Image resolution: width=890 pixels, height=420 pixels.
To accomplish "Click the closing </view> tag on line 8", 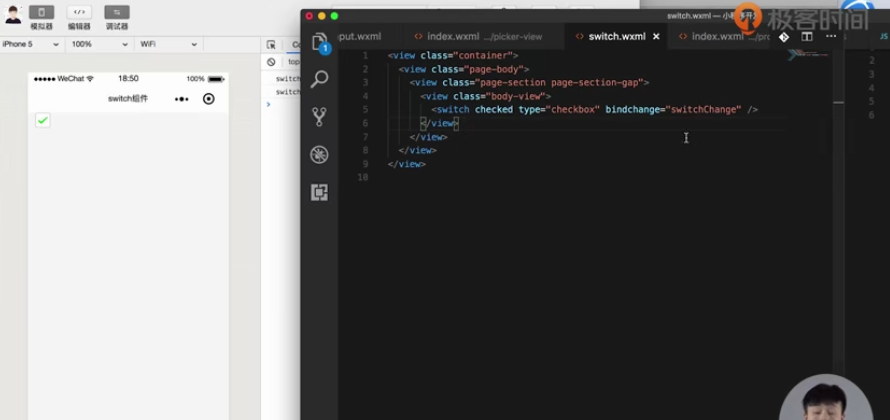I will point(418,150).
